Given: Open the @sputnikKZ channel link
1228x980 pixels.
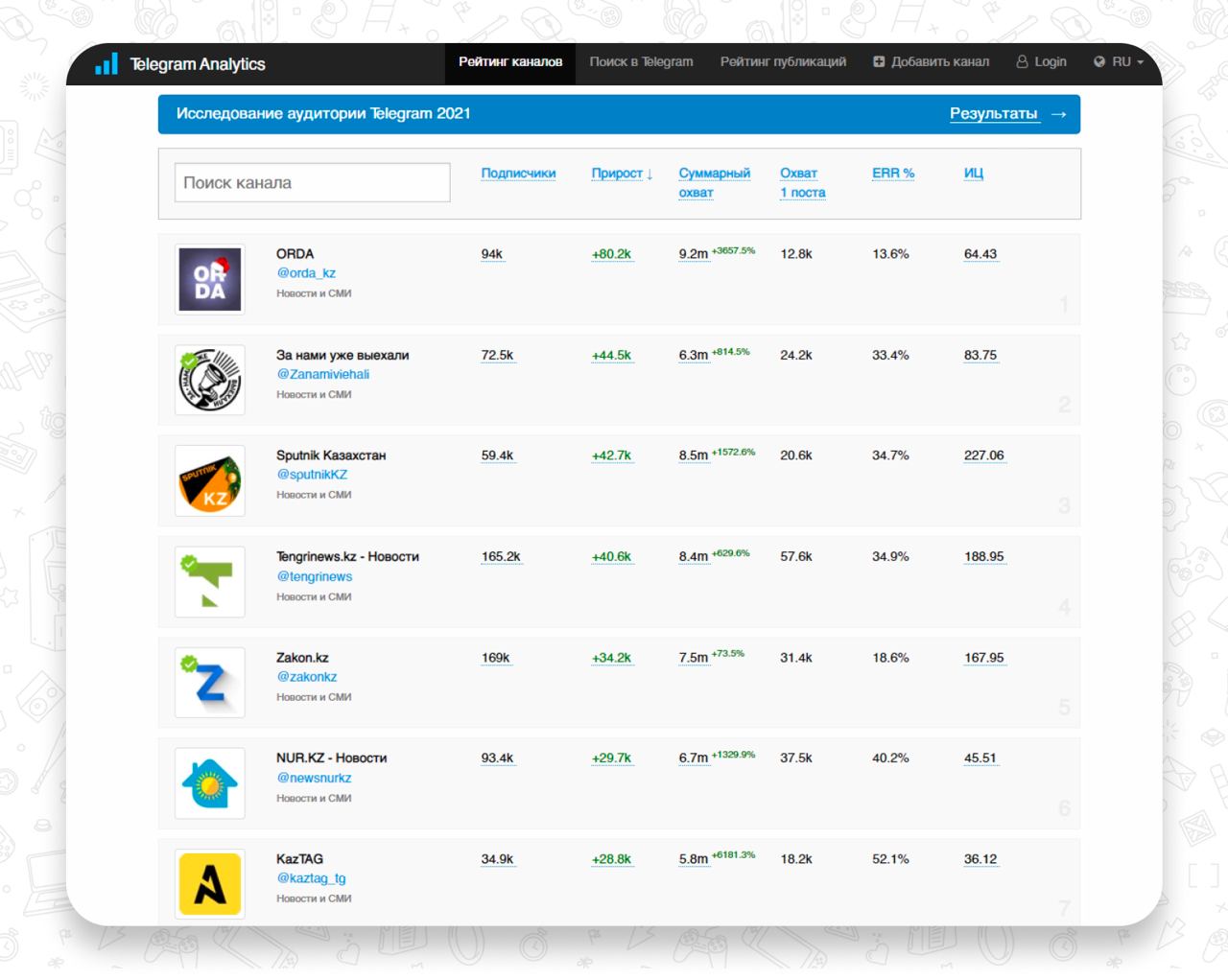Looking at the screenshot, I should (x=312, y=475).
